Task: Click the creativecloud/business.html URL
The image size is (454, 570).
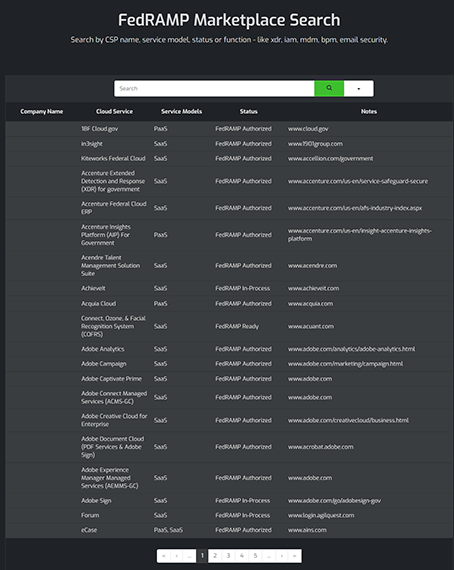Action: 348,420
